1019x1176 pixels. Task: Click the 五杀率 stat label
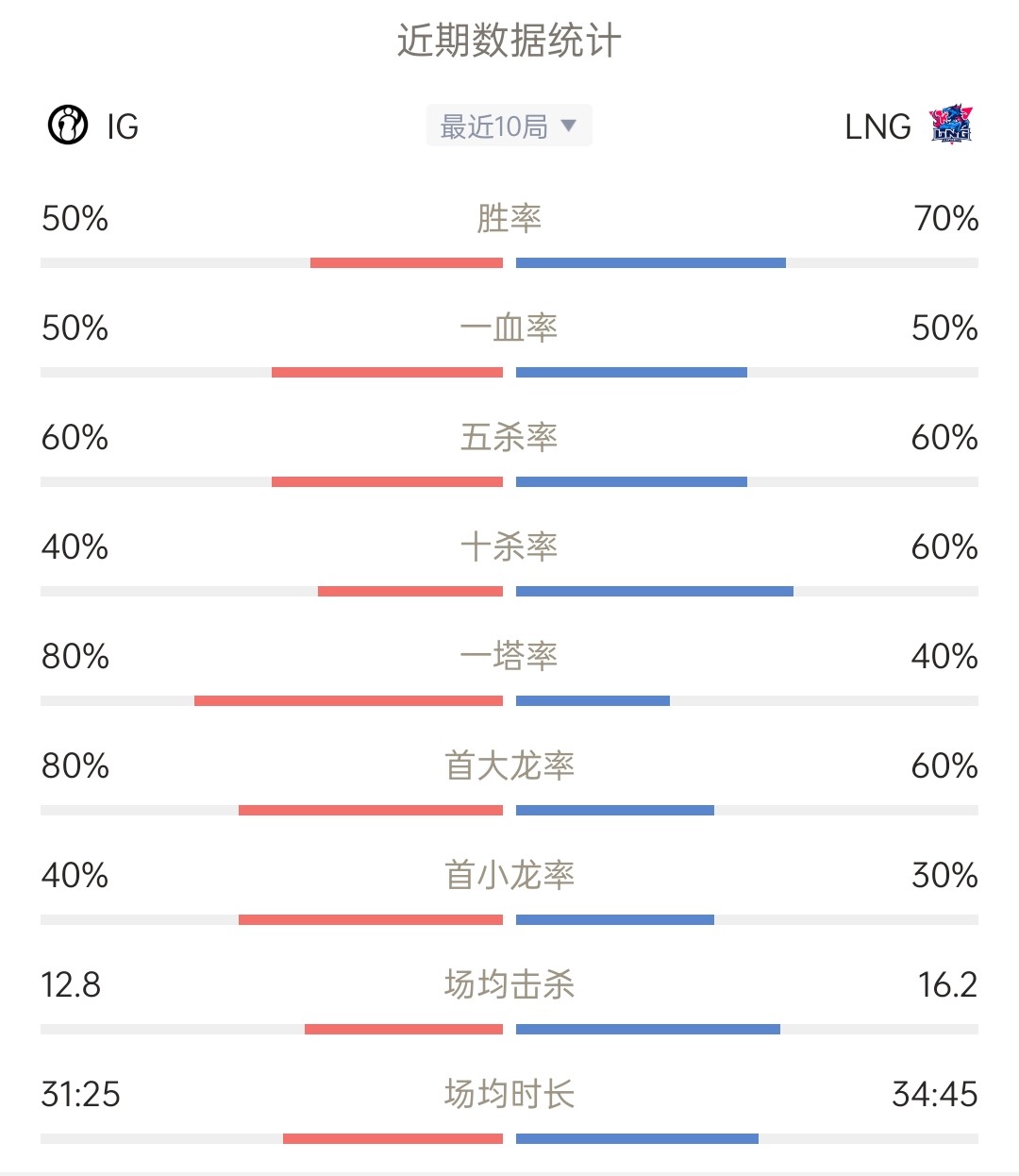(509, 437)
